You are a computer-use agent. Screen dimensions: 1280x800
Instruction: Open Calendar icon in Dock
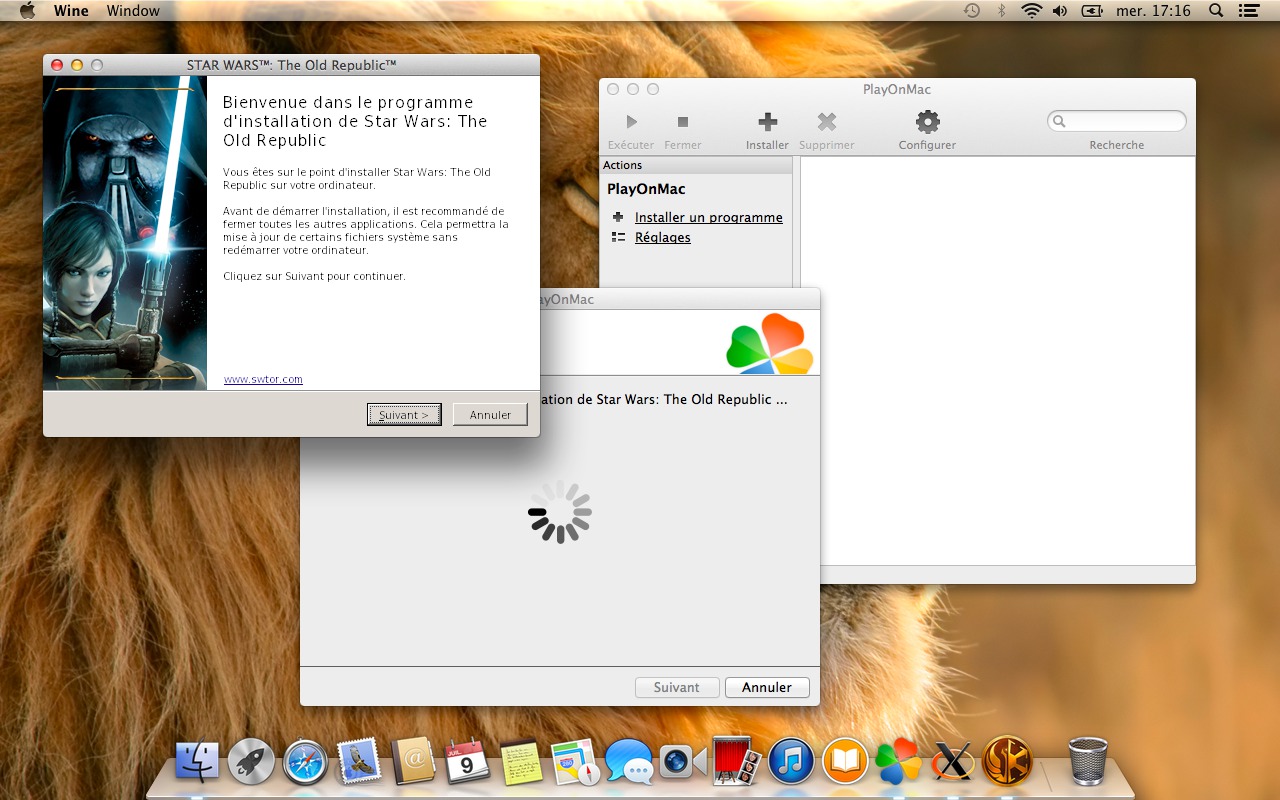point(467,762)
